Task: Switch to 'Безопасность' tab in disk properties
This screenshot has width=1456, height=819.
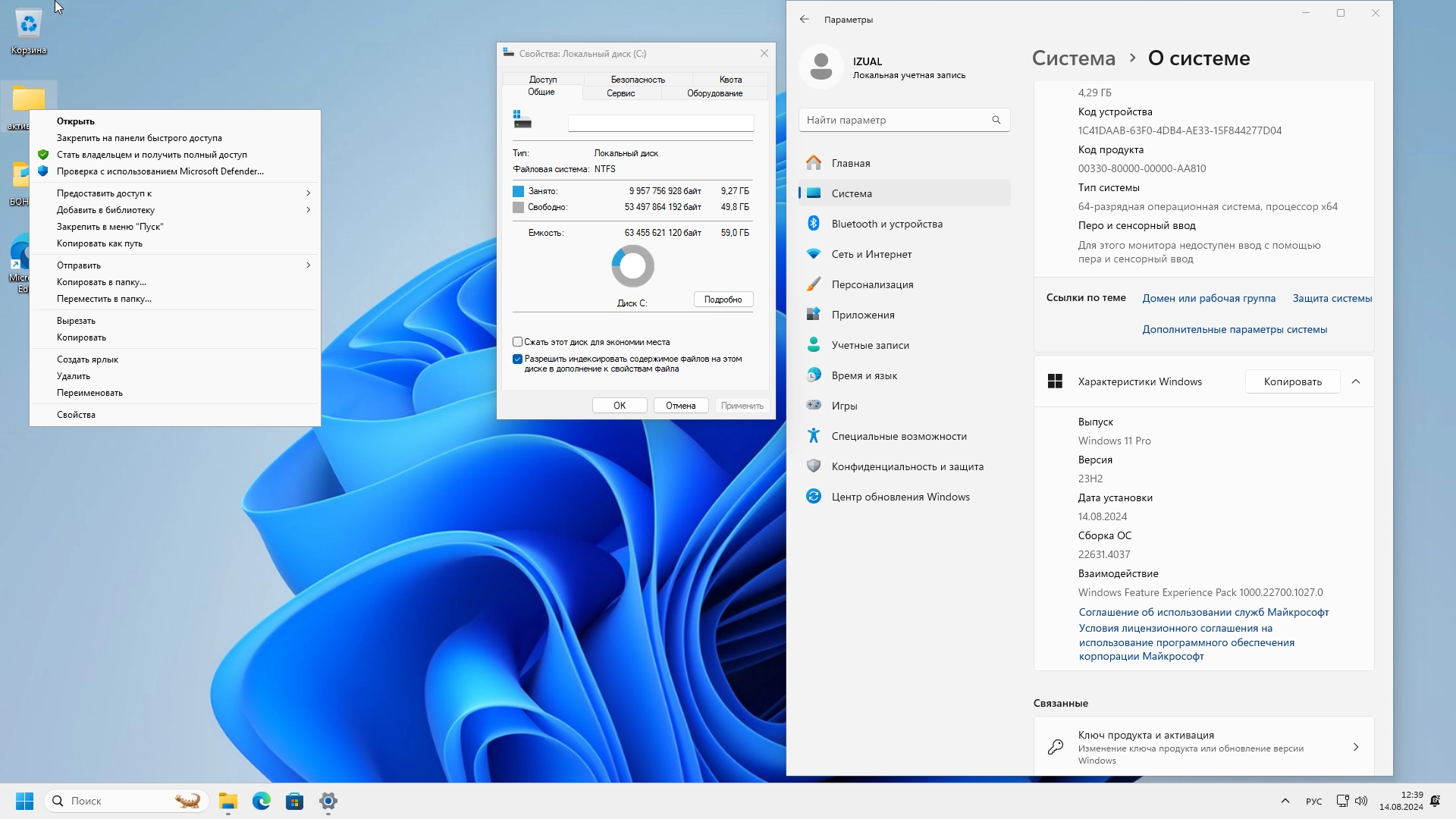Action: (x=637, y=79)
